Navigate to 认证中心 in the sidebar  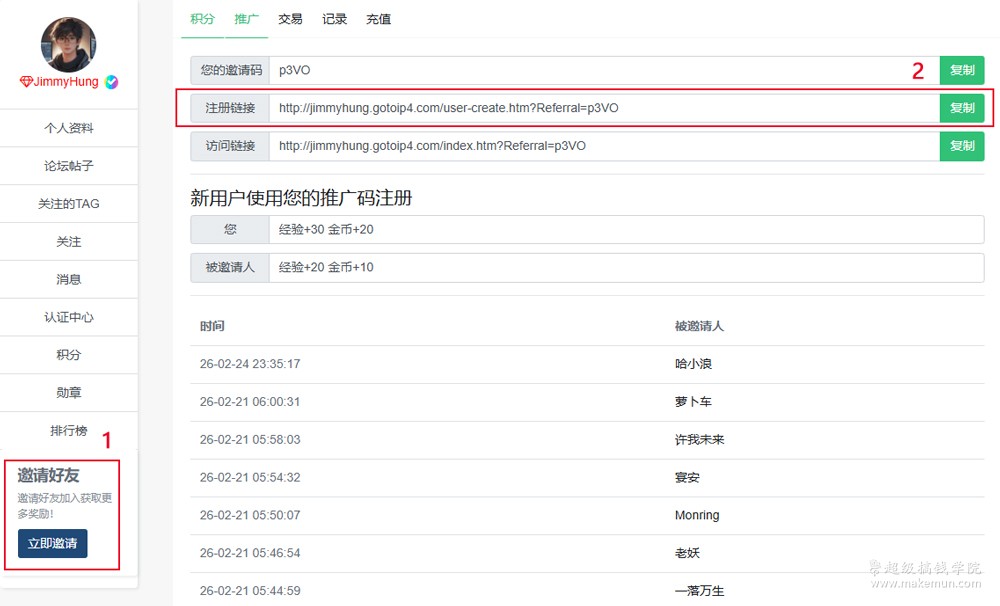pyautogui.click(x=69, y=317)
